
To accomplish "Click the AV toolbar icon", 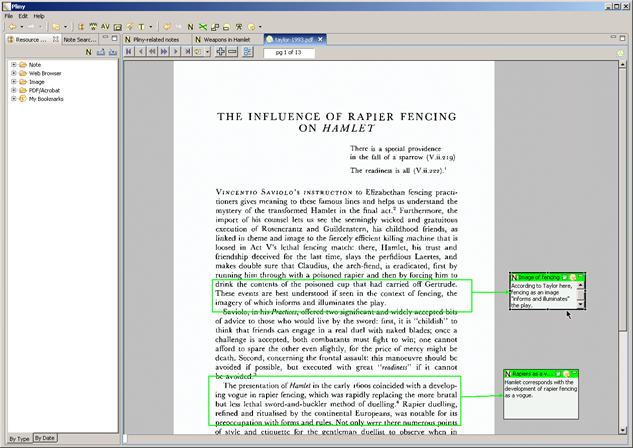I will point(105,27).
